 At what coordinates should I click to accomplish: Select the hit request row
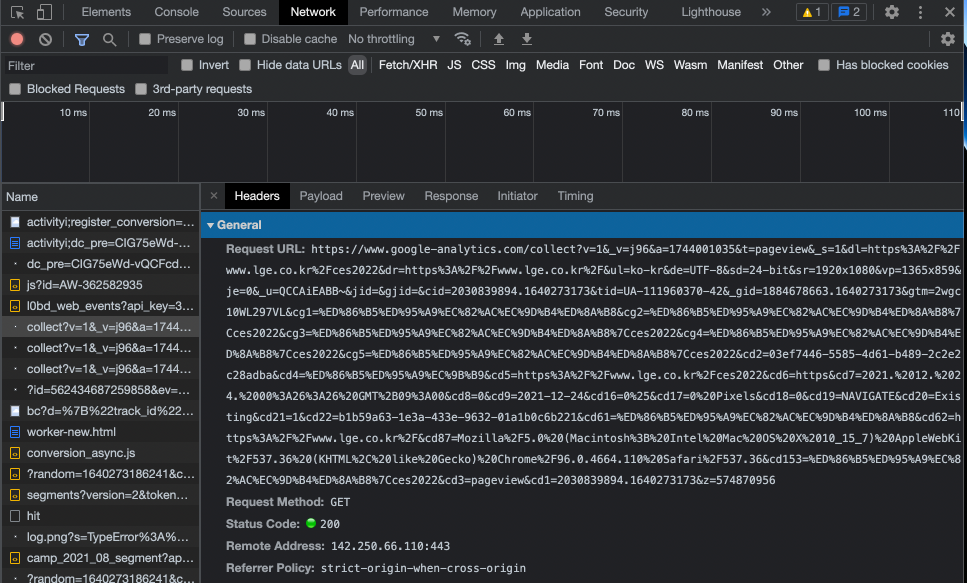coord(101,516)
